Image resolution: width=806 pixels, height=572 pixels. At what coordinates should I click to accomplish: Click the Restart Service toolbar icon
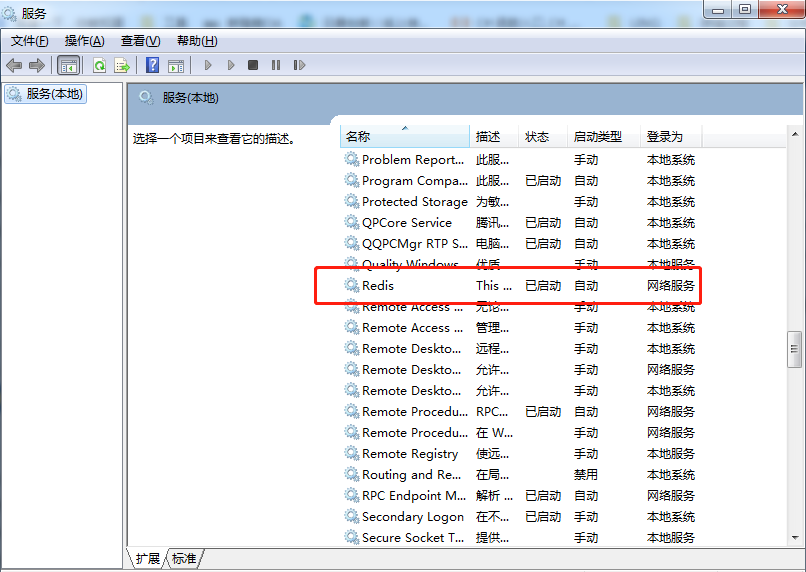(299, 65)
